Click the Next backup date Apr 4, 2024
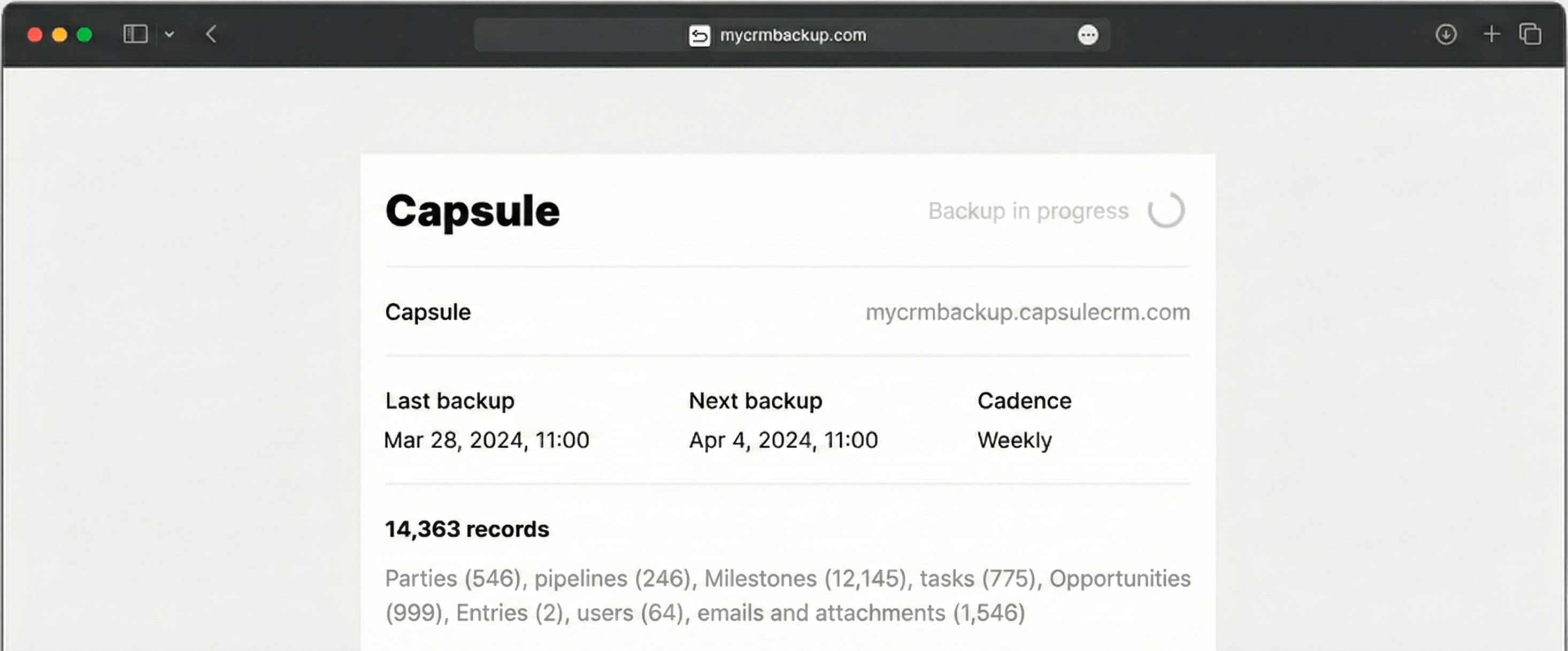1568x651 pixels. tap(783, 440)
